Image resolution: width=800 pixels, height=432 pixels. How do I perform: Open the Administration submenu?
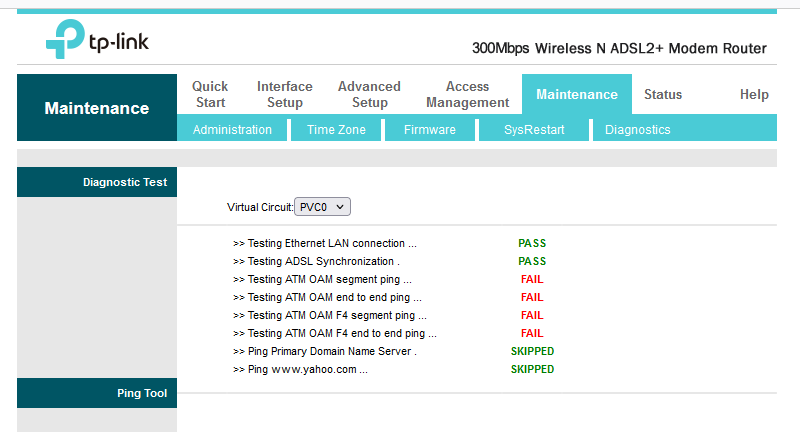point(232,129)
